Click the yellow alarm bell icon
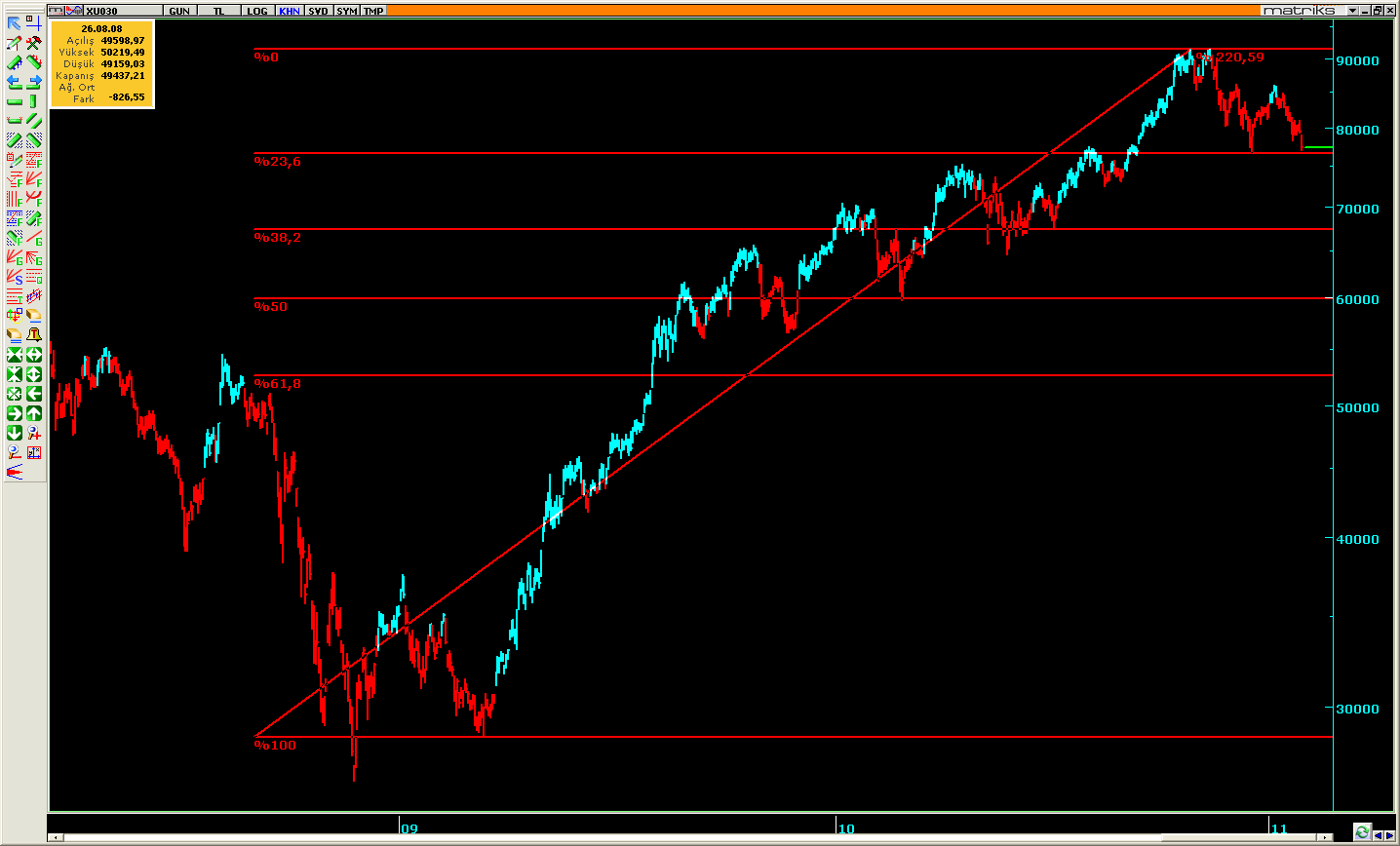 pyautogui.click(x=33, y=335)
